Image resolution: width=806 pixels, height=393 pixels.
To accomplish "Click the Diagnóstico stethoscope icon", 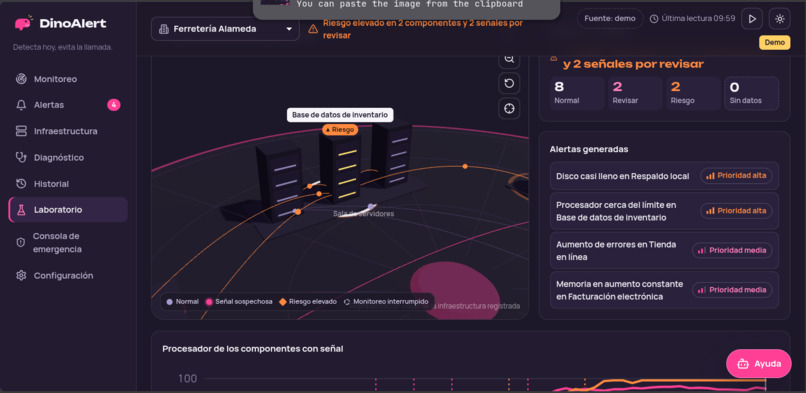I will (x=21, y=157).
